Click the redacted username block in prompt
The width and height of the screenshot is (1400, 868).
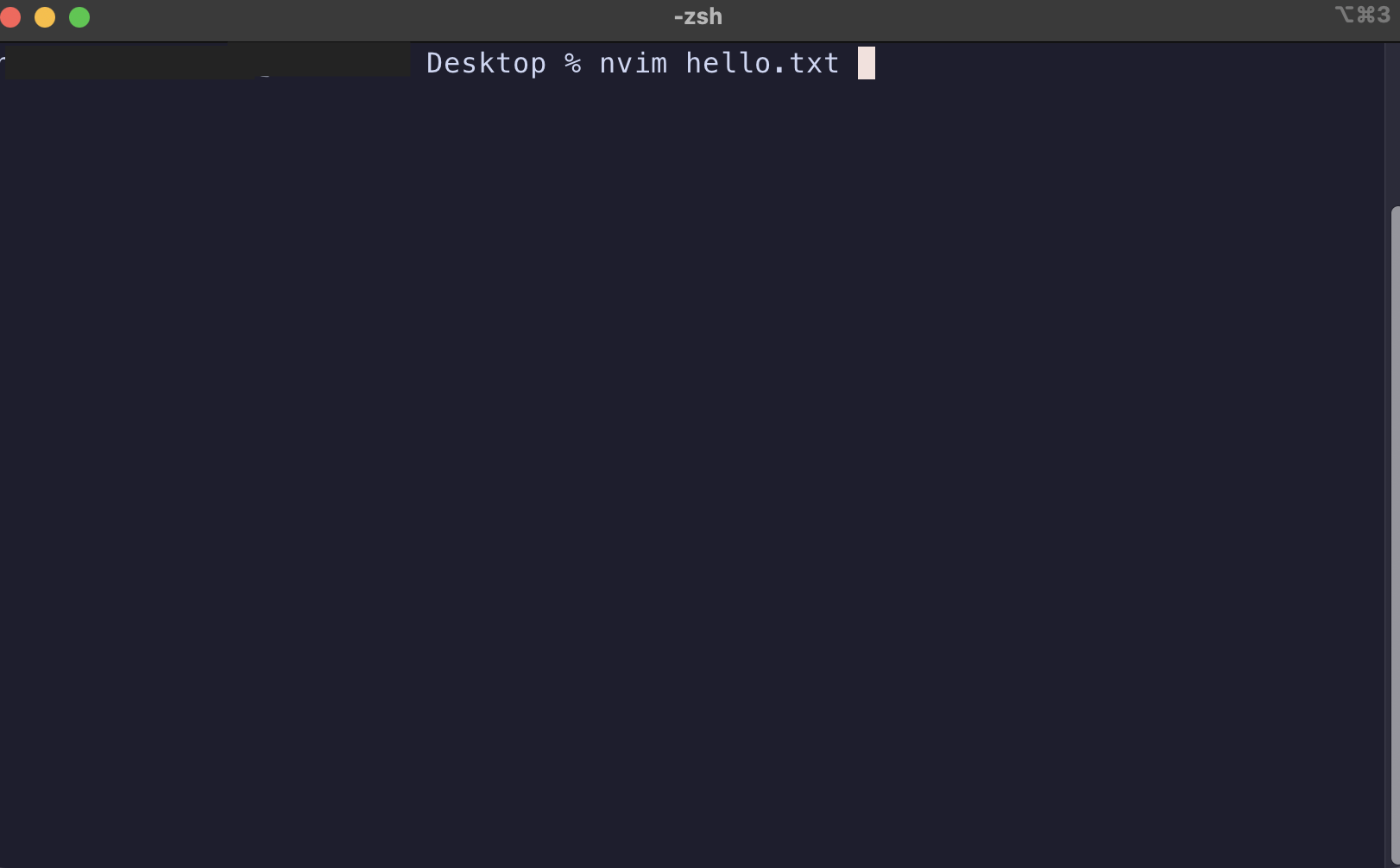[207, 60]
